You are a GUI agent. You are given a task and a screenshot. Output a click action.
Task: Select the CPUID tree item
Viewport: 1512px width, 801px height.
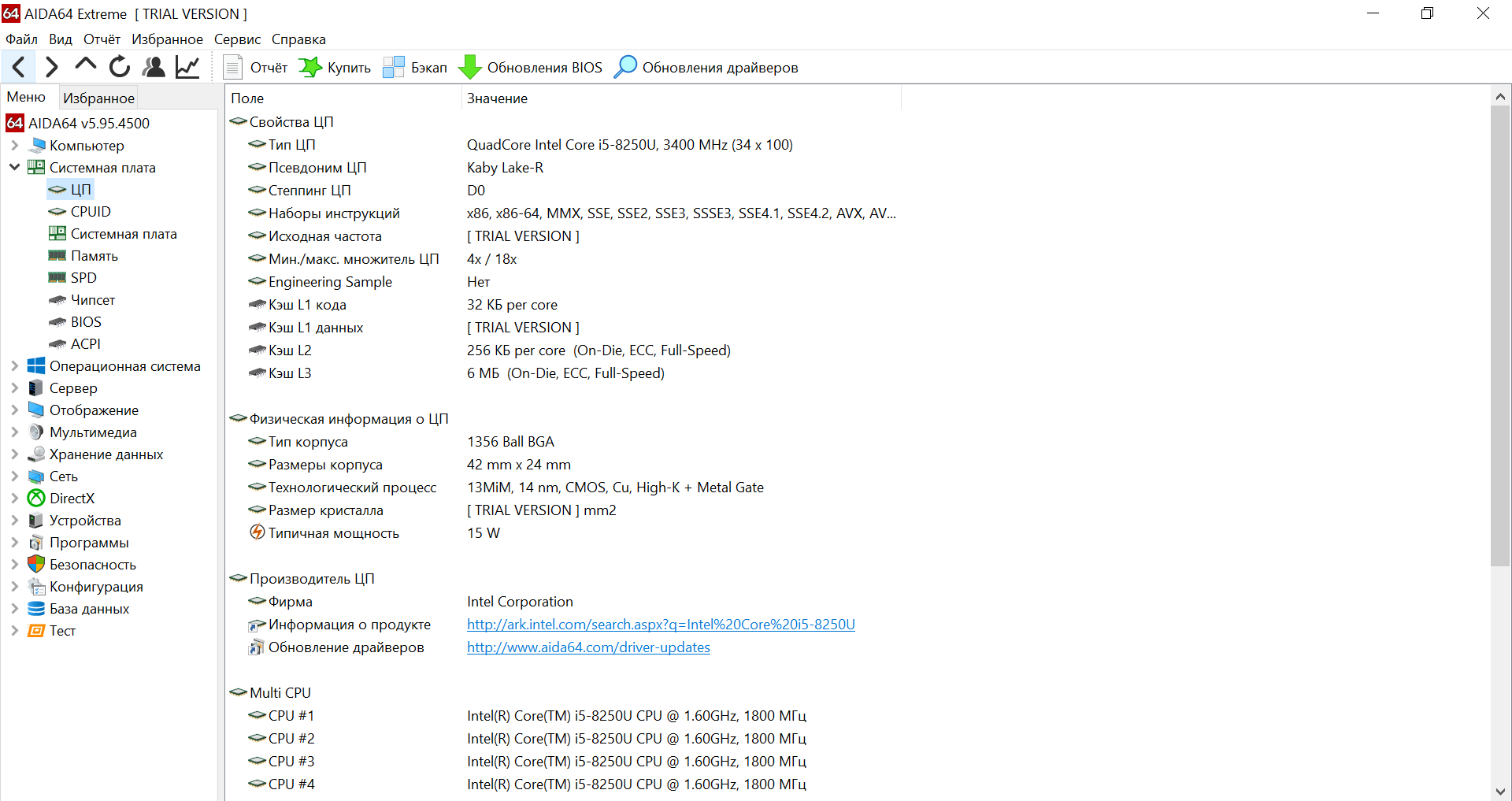[x=91, y=212]
